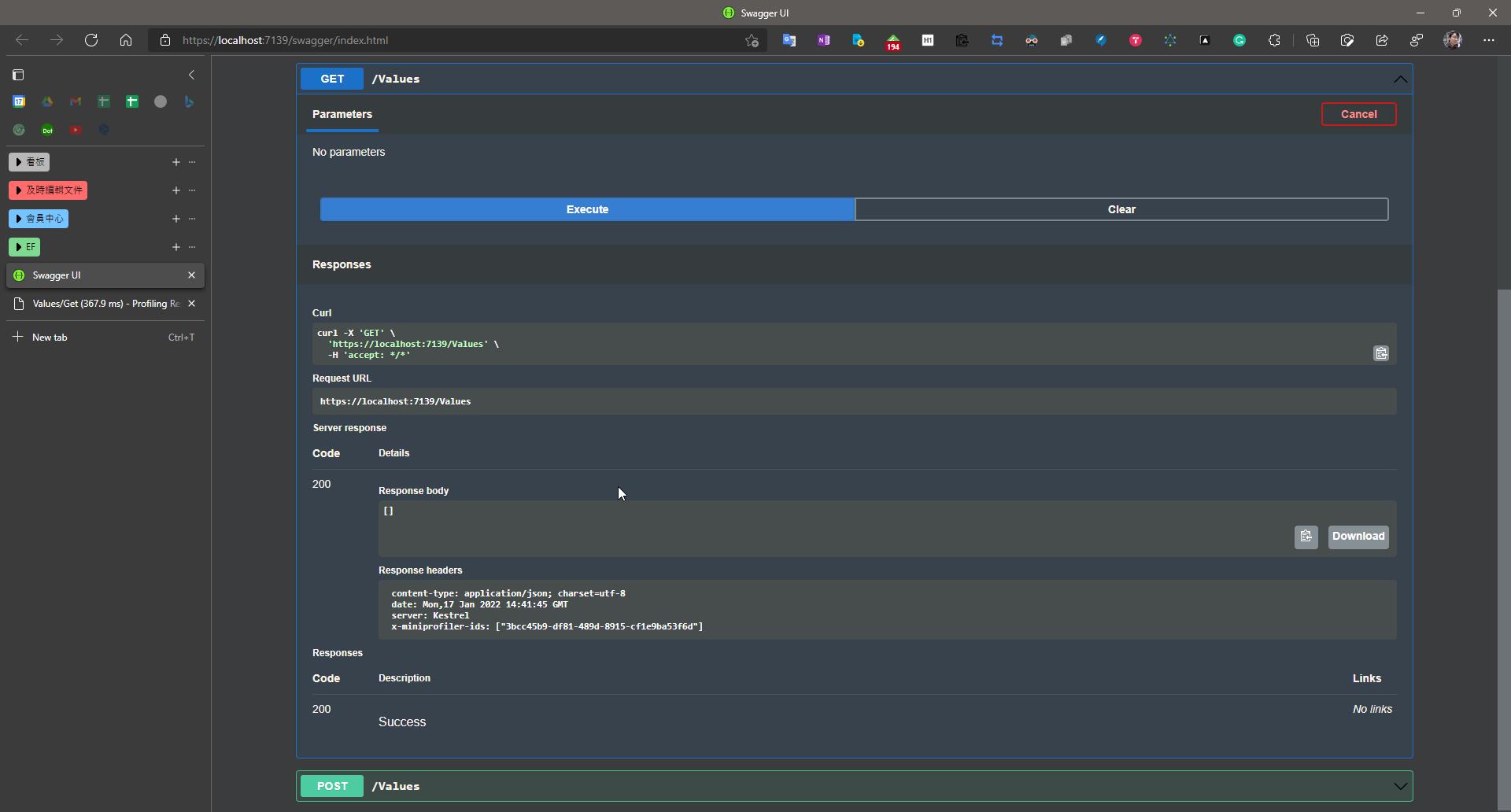Click the page vertical scrollbar thumb
This screenshot has height=812, width=1511.
coord(1504,549)
